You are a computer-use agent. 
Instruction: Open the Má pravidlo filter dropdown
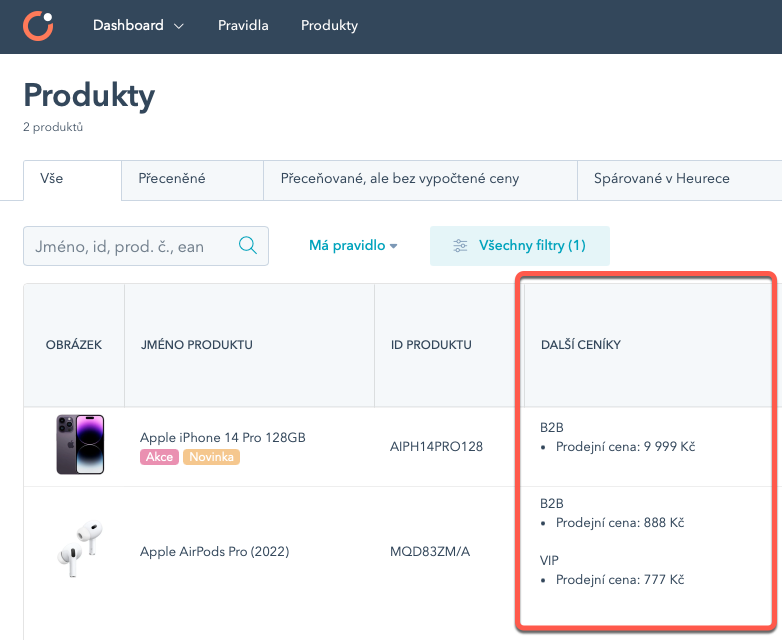coord(353,246)
